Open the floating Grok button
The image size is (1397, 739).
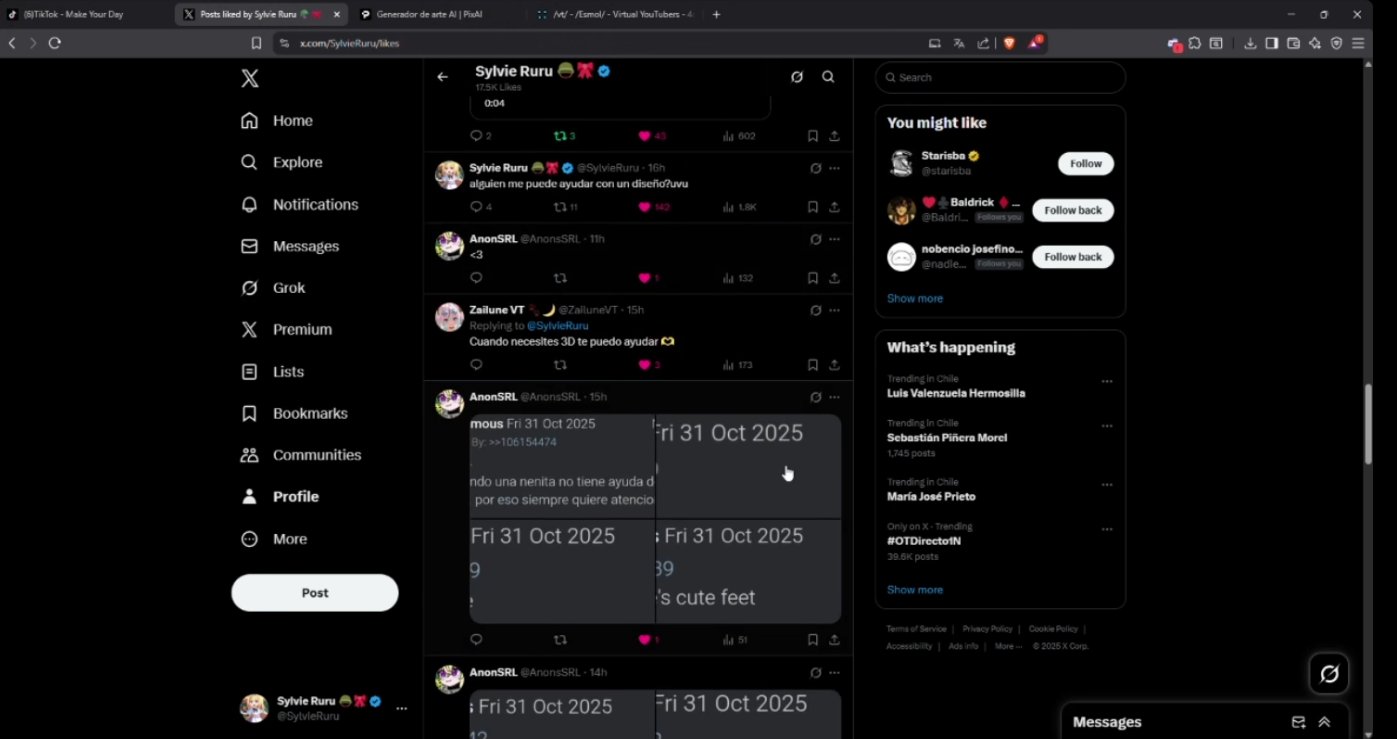[x=1329, y=674]
